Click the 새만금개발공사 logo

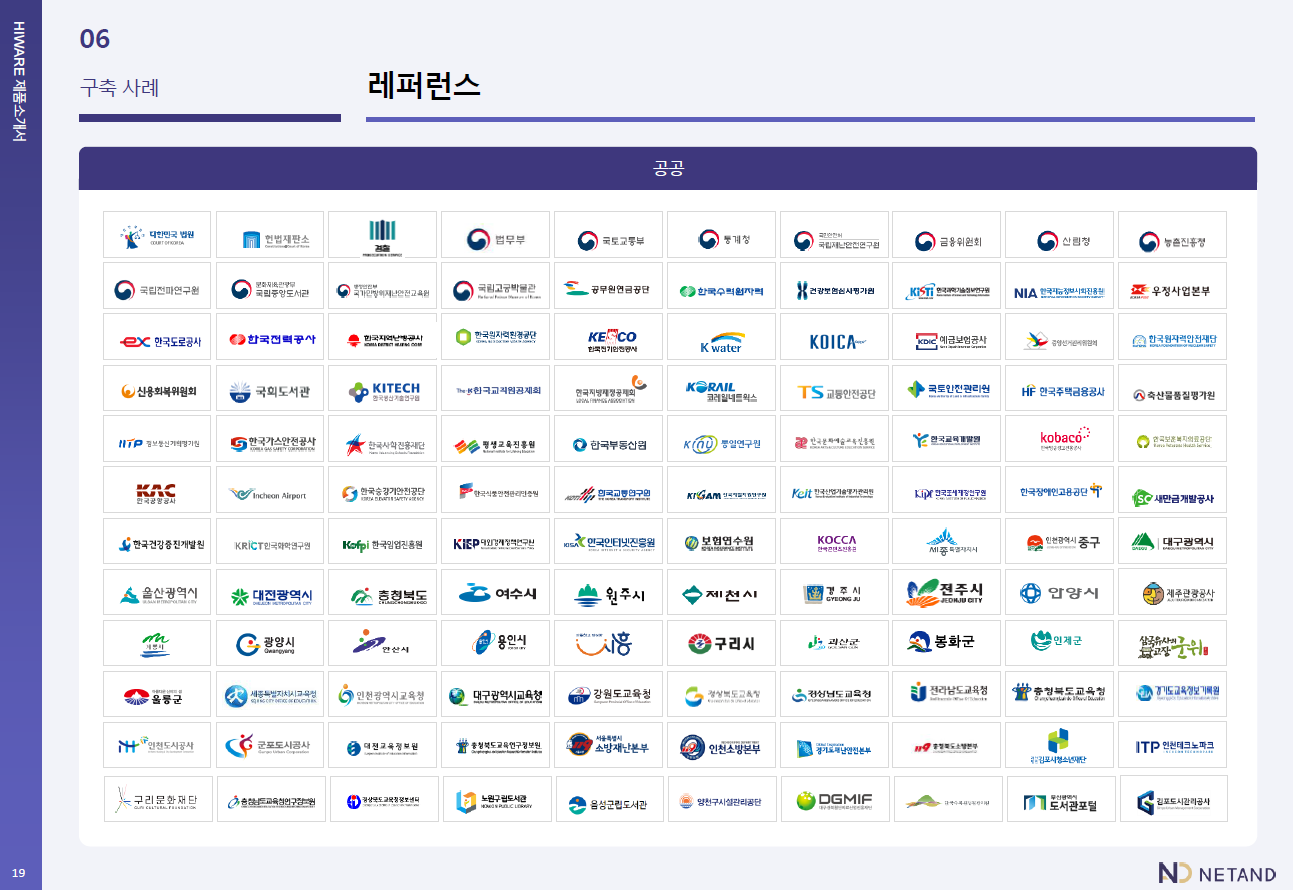click(x=1172, y=491)
